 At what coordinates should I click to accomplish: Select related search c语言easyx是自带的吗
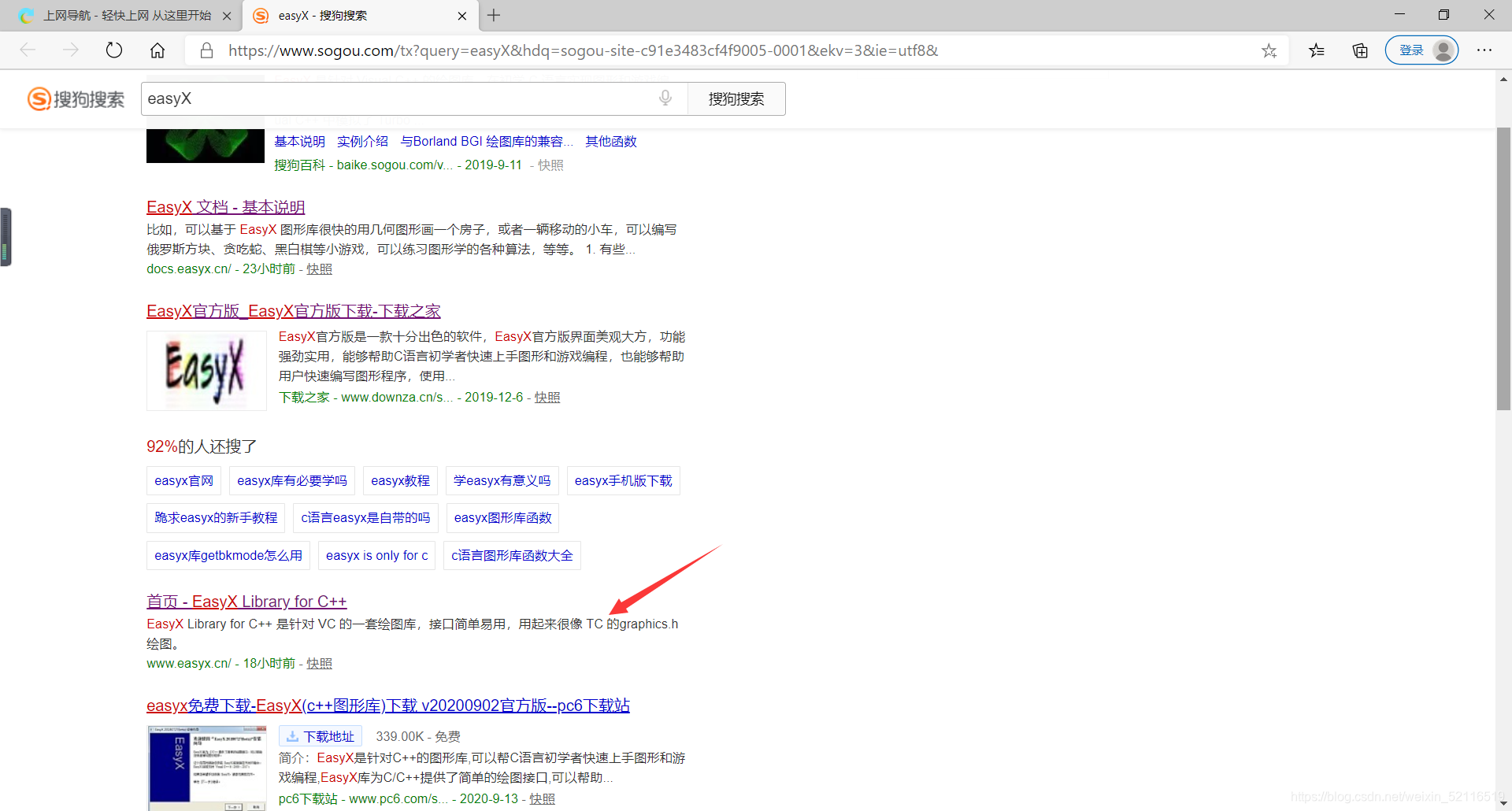coord(365,518)
